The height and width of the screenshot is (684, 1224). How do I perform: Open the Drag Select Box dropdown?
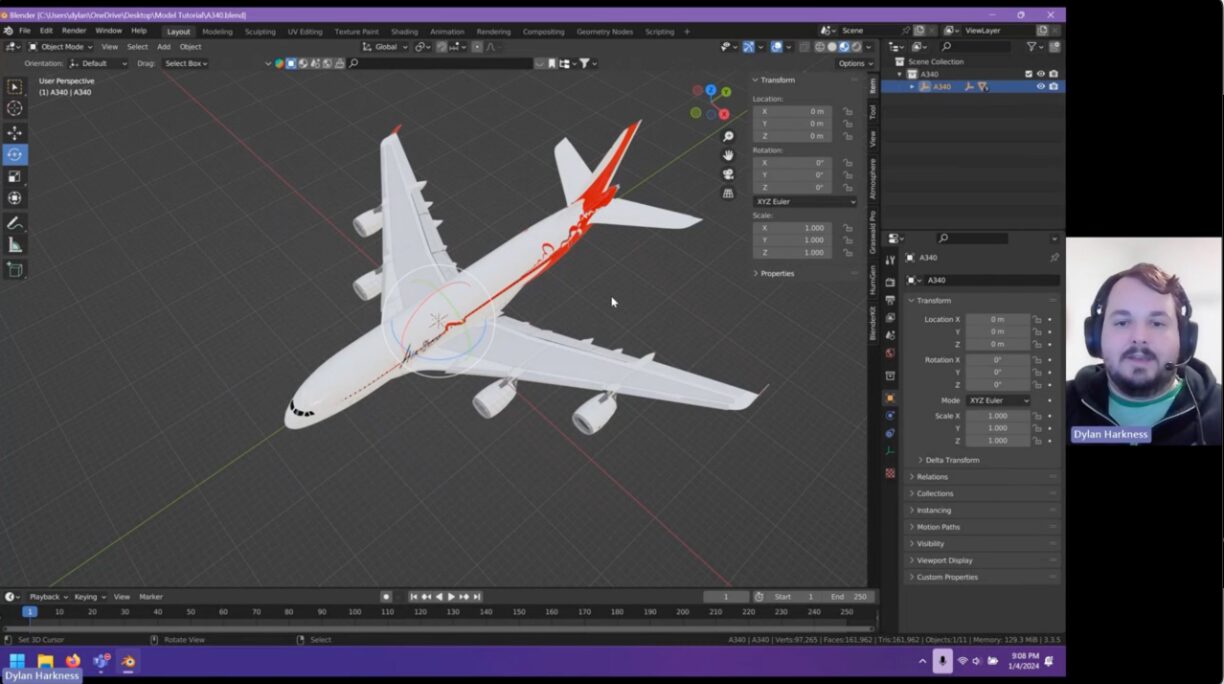185,63
